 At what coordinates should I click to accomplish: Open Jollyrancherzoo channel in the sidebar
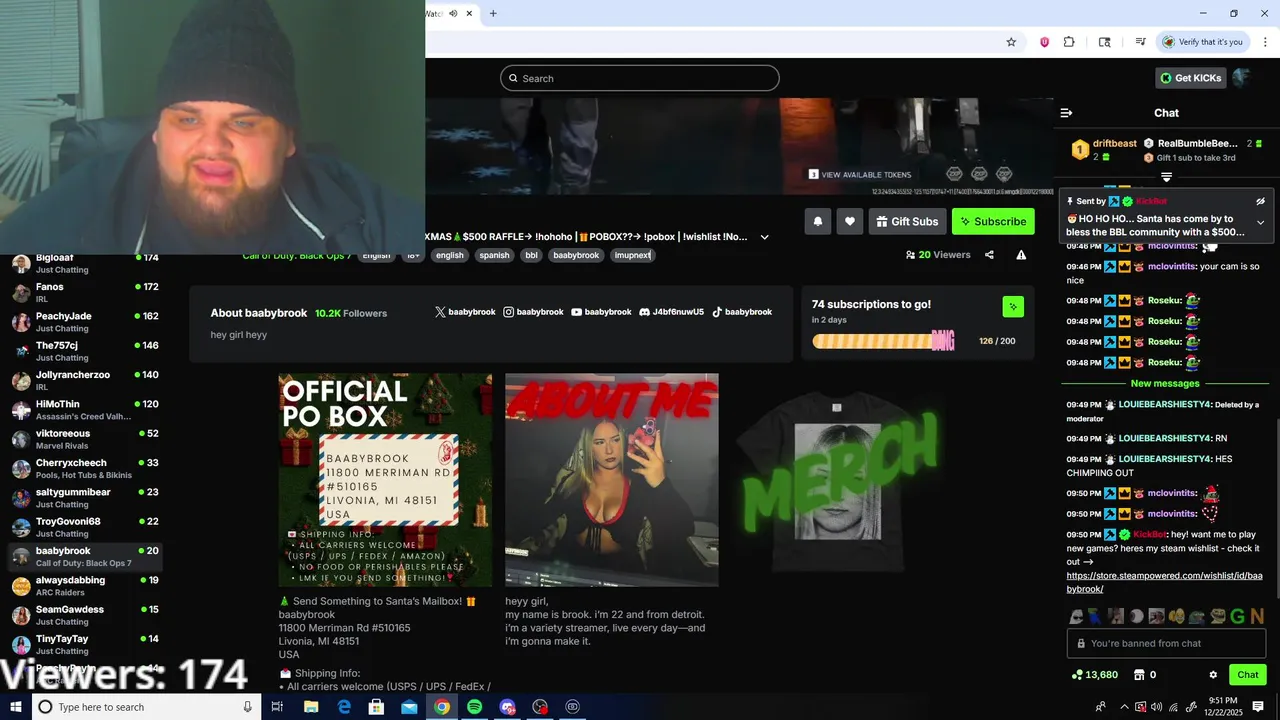85,380
